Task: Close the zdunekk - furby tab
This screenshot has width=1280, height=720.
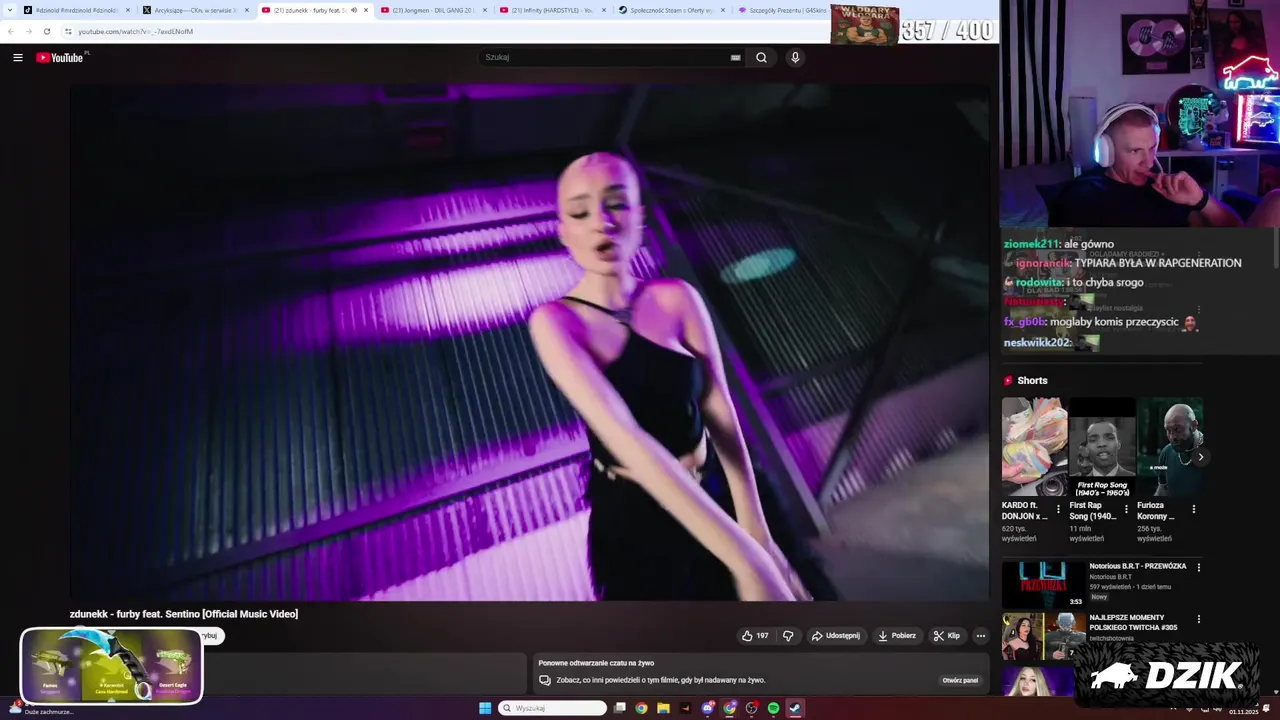Action: pyautogui.click(x=366, y=10)
